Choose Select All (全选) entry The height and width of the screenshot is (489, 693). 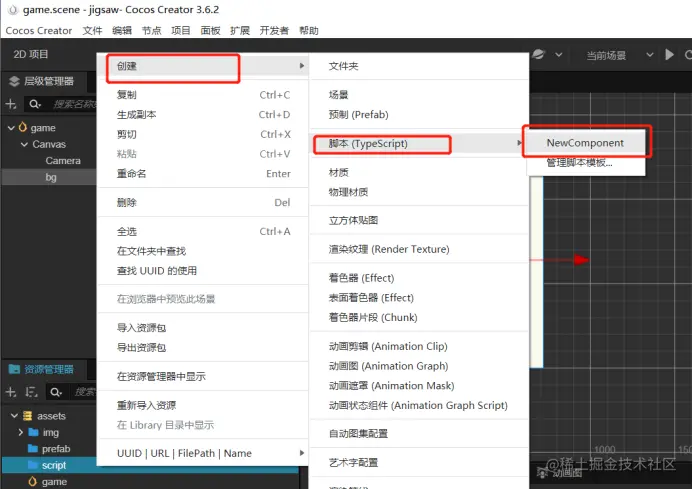tap(203, 231)
